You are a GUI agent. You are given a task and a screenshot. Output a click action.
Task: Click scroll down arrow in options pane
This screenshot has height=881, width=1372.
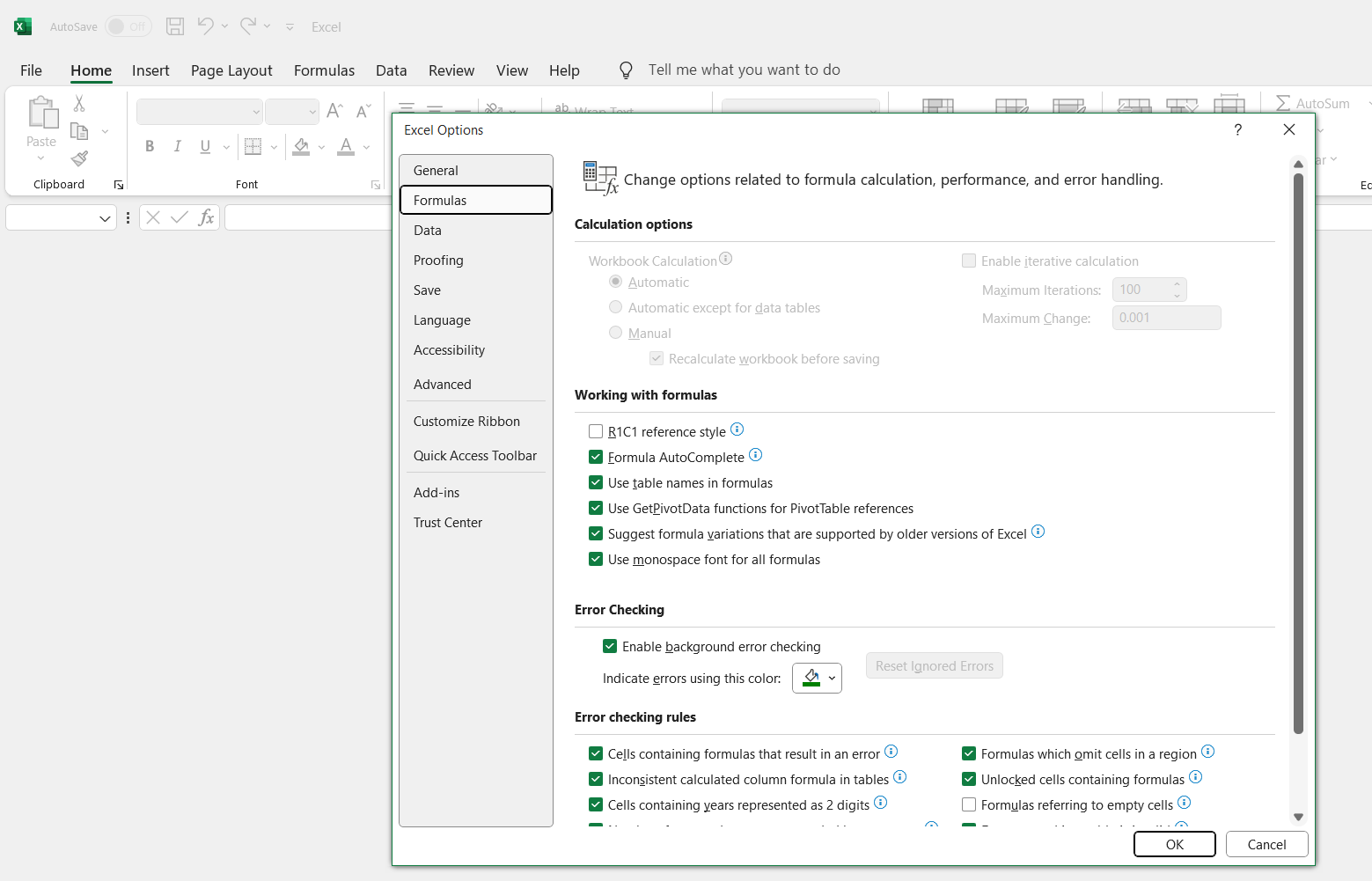coord(1298,817)
